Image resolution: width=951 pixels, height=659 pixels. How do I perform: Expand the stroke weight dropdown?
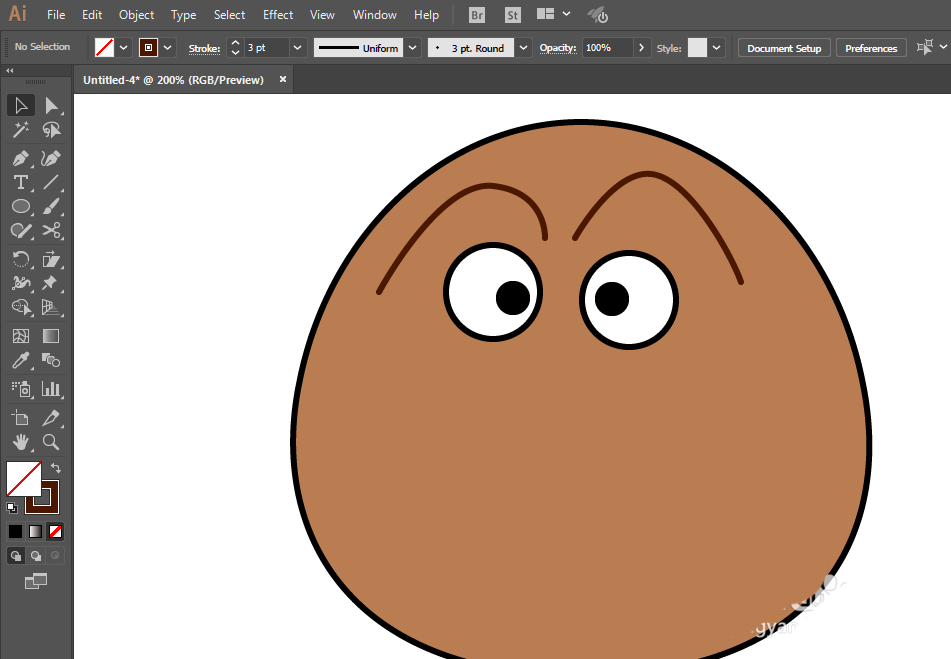coord(298,48)
